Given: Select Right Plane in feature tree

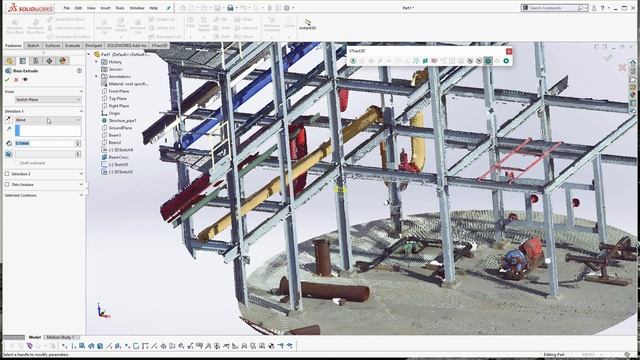Looking at the screenshot, I should click(x=119, y=106).
